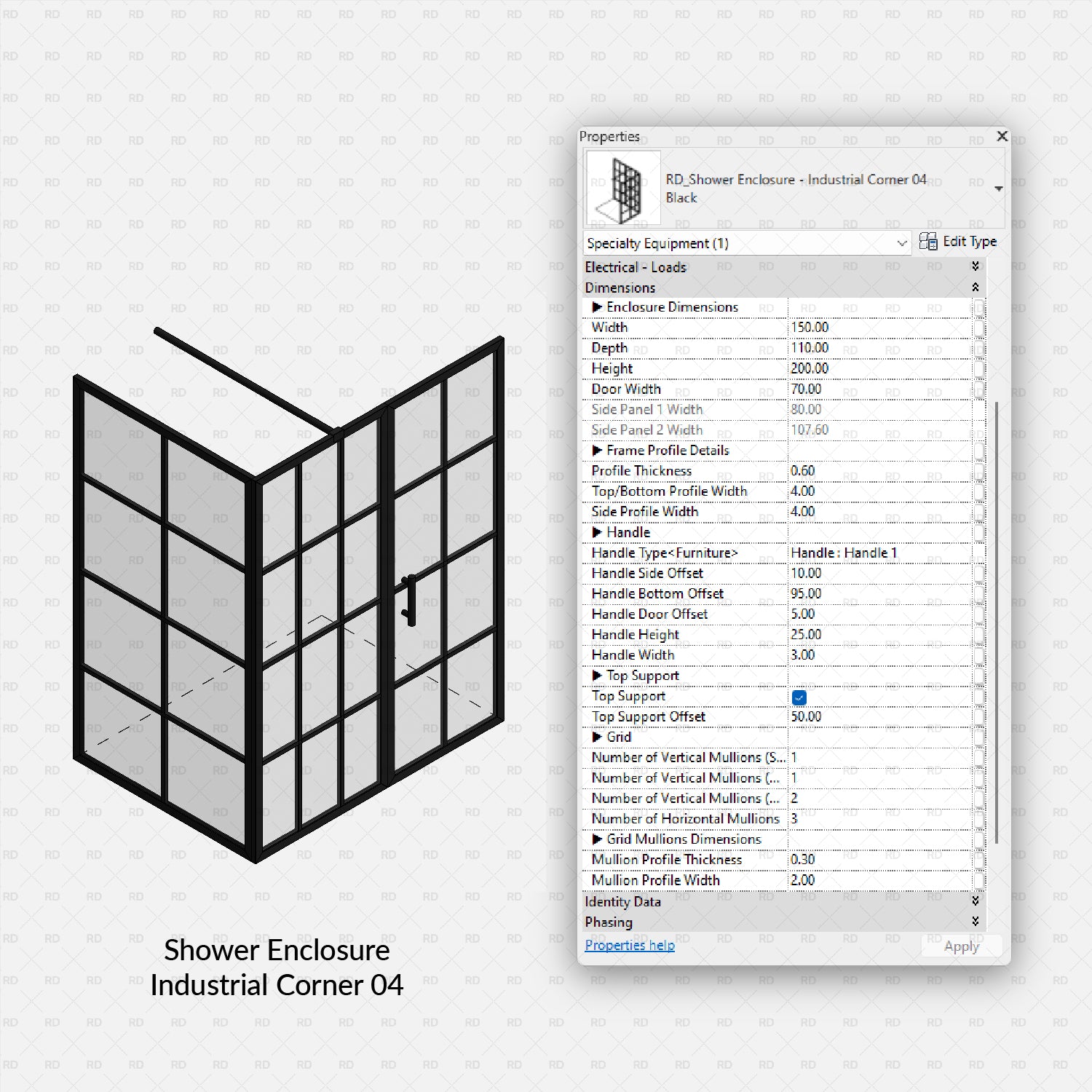The height and width of the screenshot is (1092, 1092).
Task: Edit the Width value field
Action: pyautogui.click(x=874, y=328)
